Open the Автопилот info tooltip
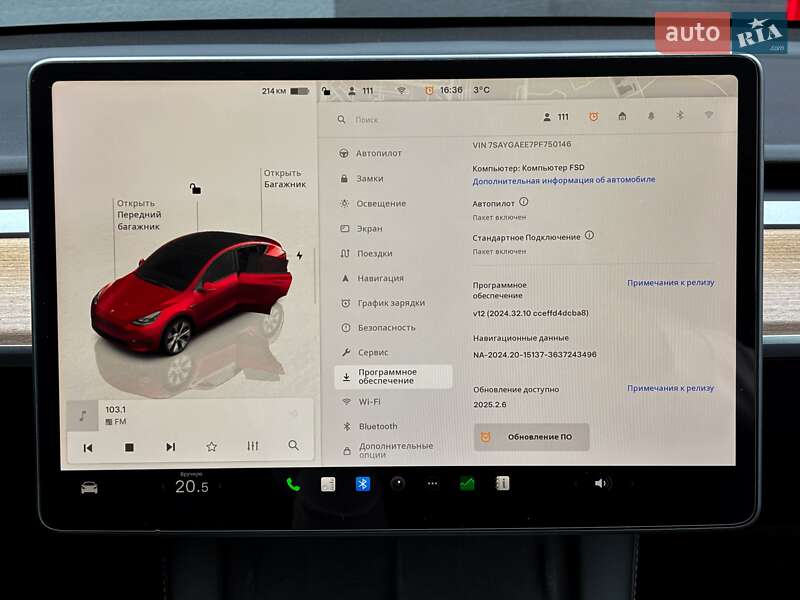The width and height of the screenshot is (800, 600). click(524, 203)
